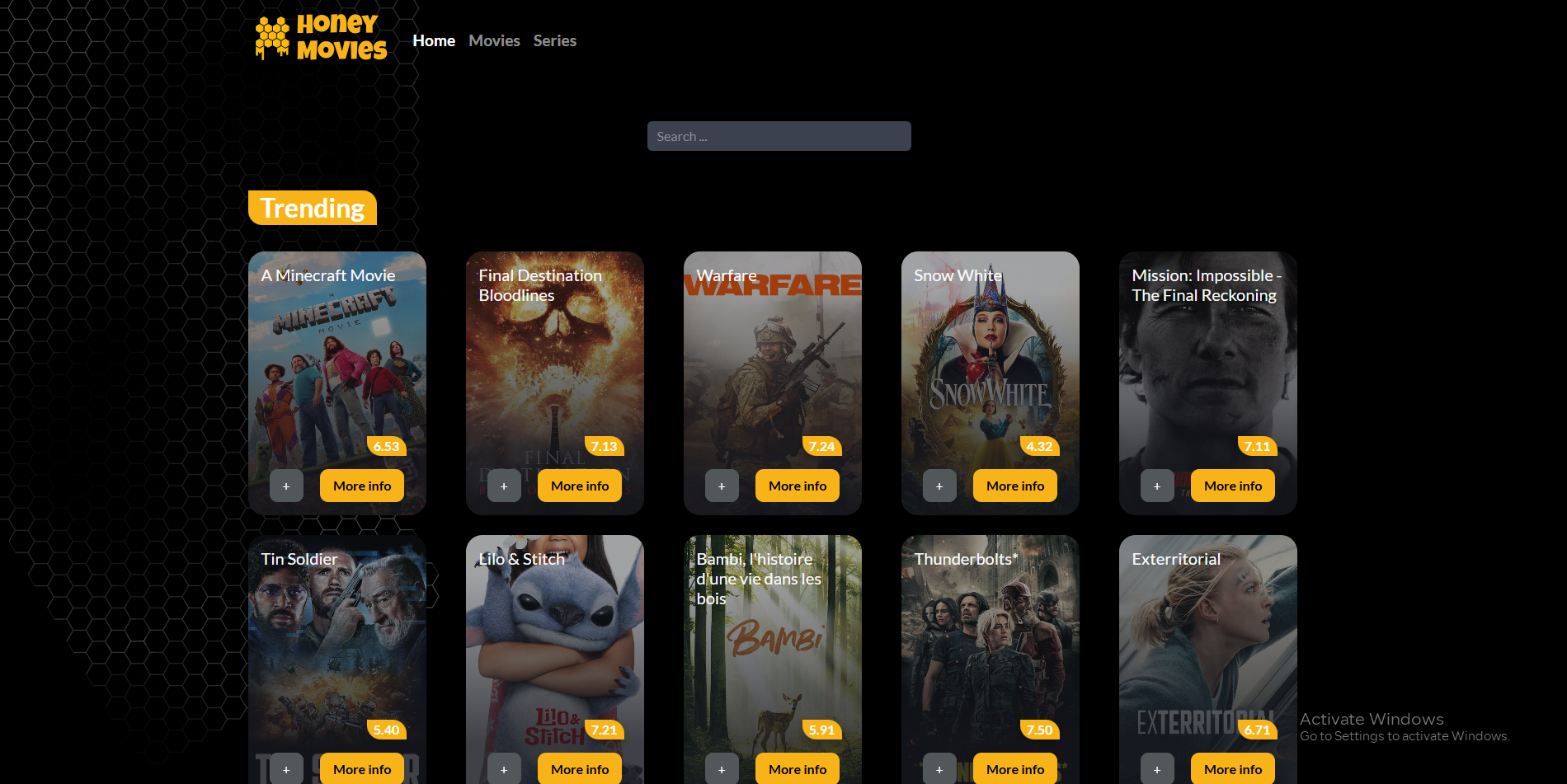Image resolution: width=1567 pixels, height=784 pixels.
Task: Go to the Home nav item
Action: (434, 40)
